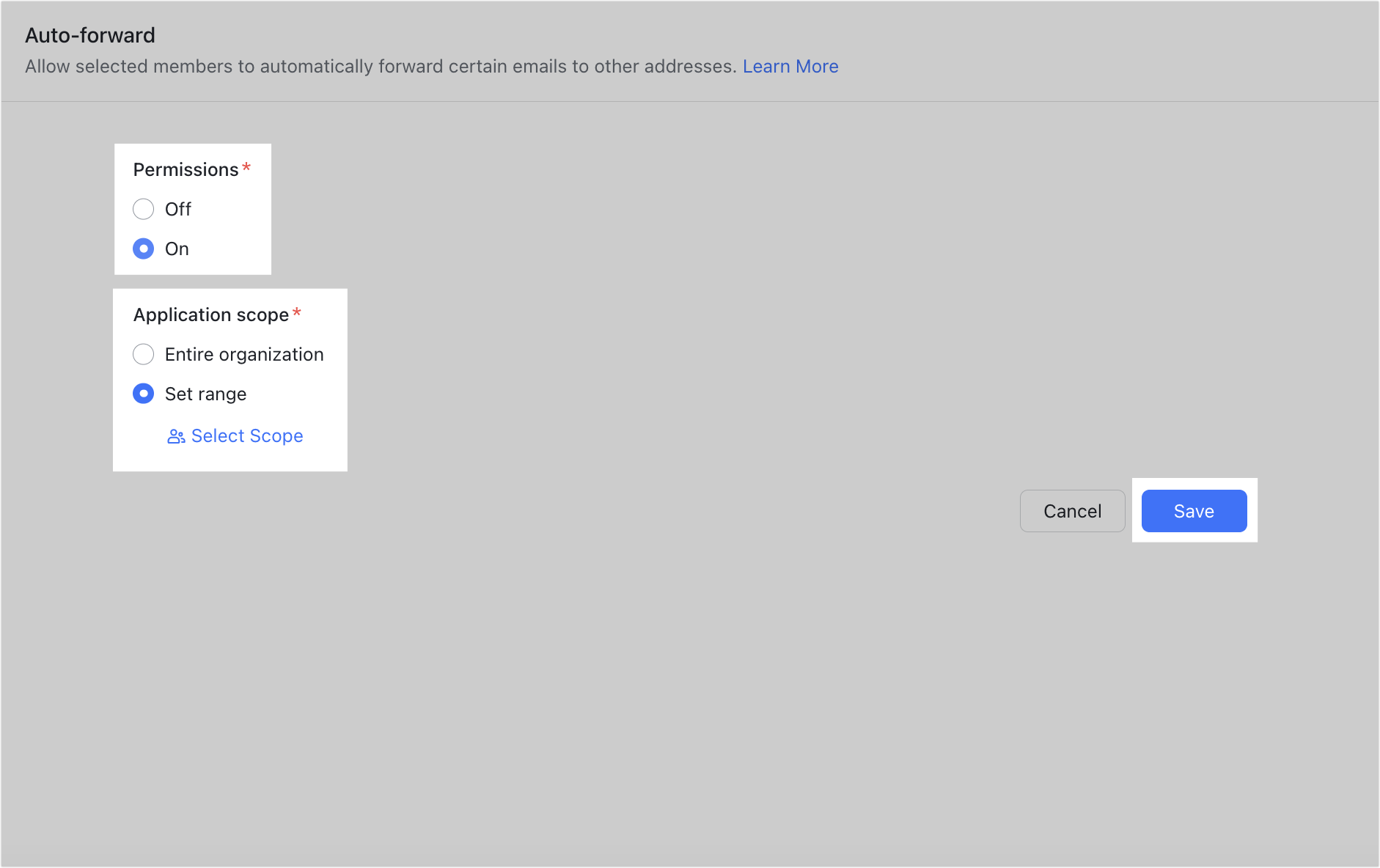Select the Off permission radio button
Screen dimensions: 1380x868
(144, 209)
